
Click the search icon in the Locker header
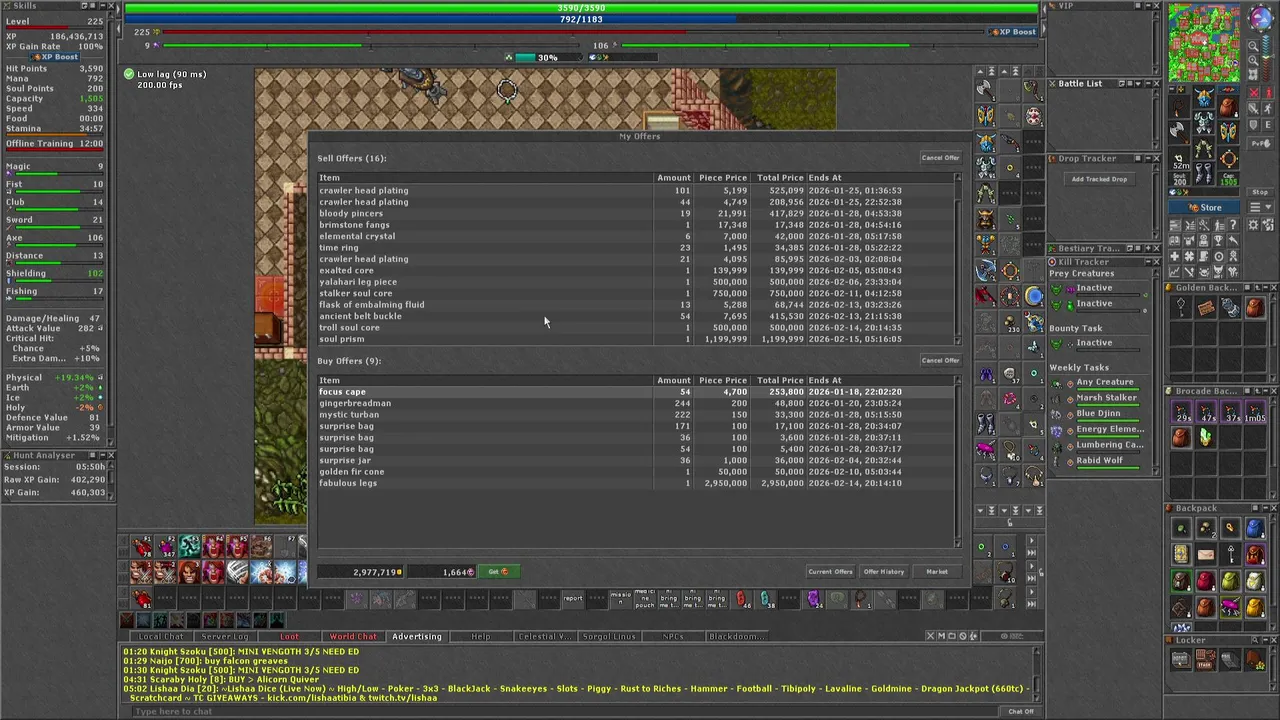1255,640
